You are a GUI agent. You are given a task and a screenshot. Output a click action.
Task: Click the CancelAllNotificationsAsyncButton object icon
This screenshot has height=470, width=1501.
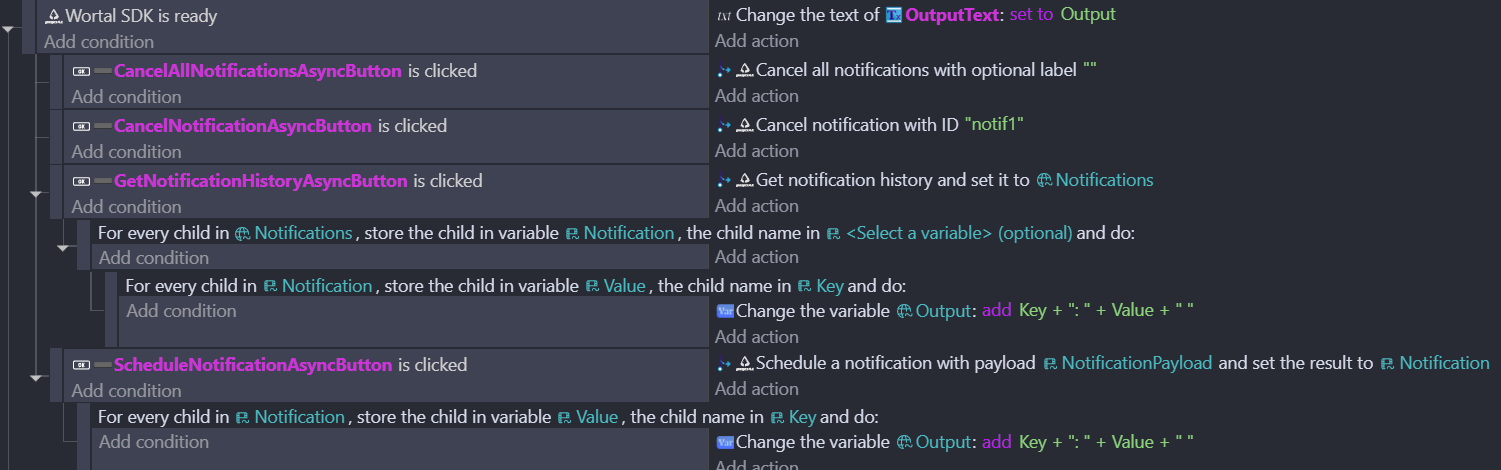tap(81, 71)
